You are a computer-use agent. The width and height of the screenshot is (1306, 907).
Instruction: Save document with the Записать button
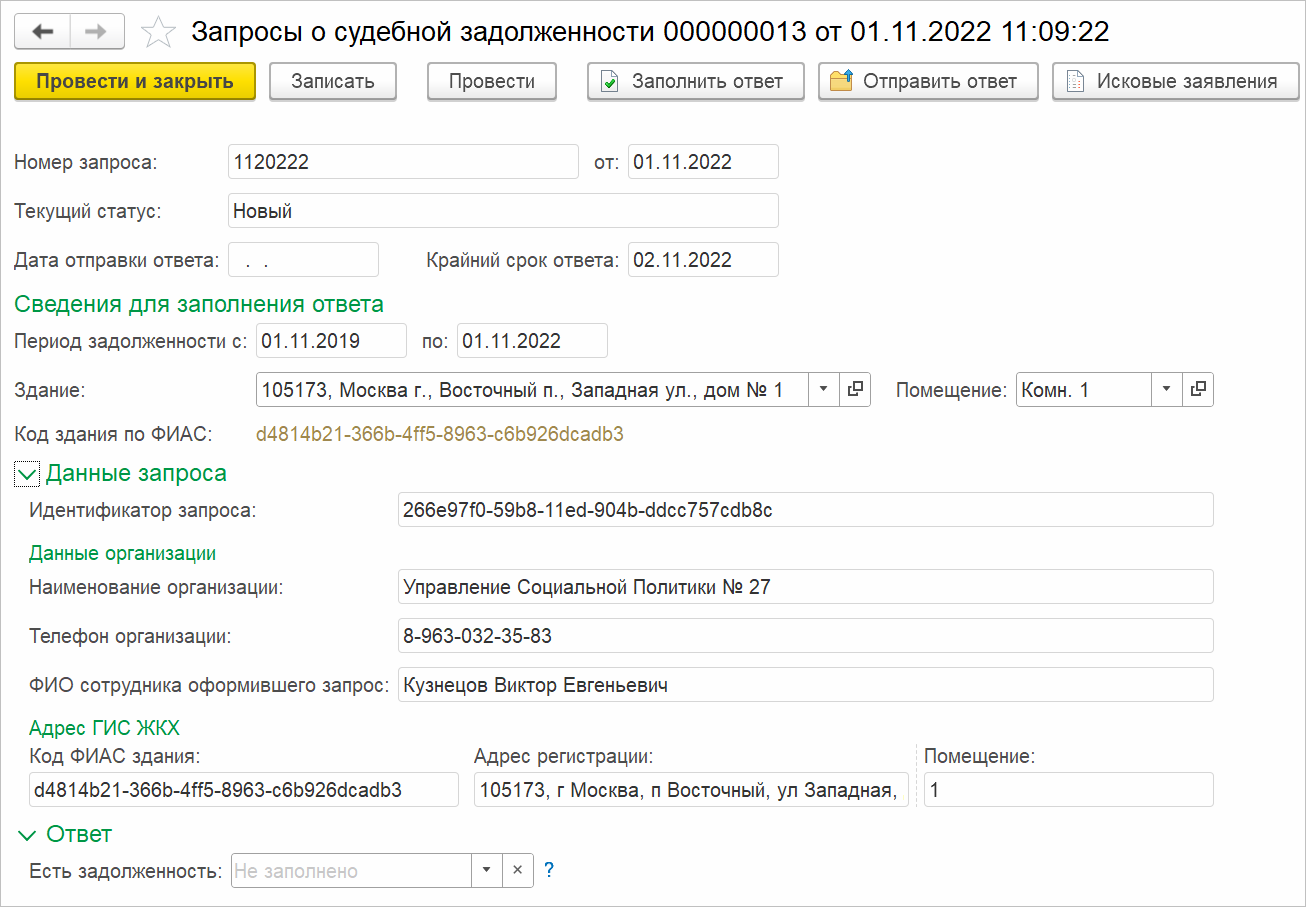(333, 82)
